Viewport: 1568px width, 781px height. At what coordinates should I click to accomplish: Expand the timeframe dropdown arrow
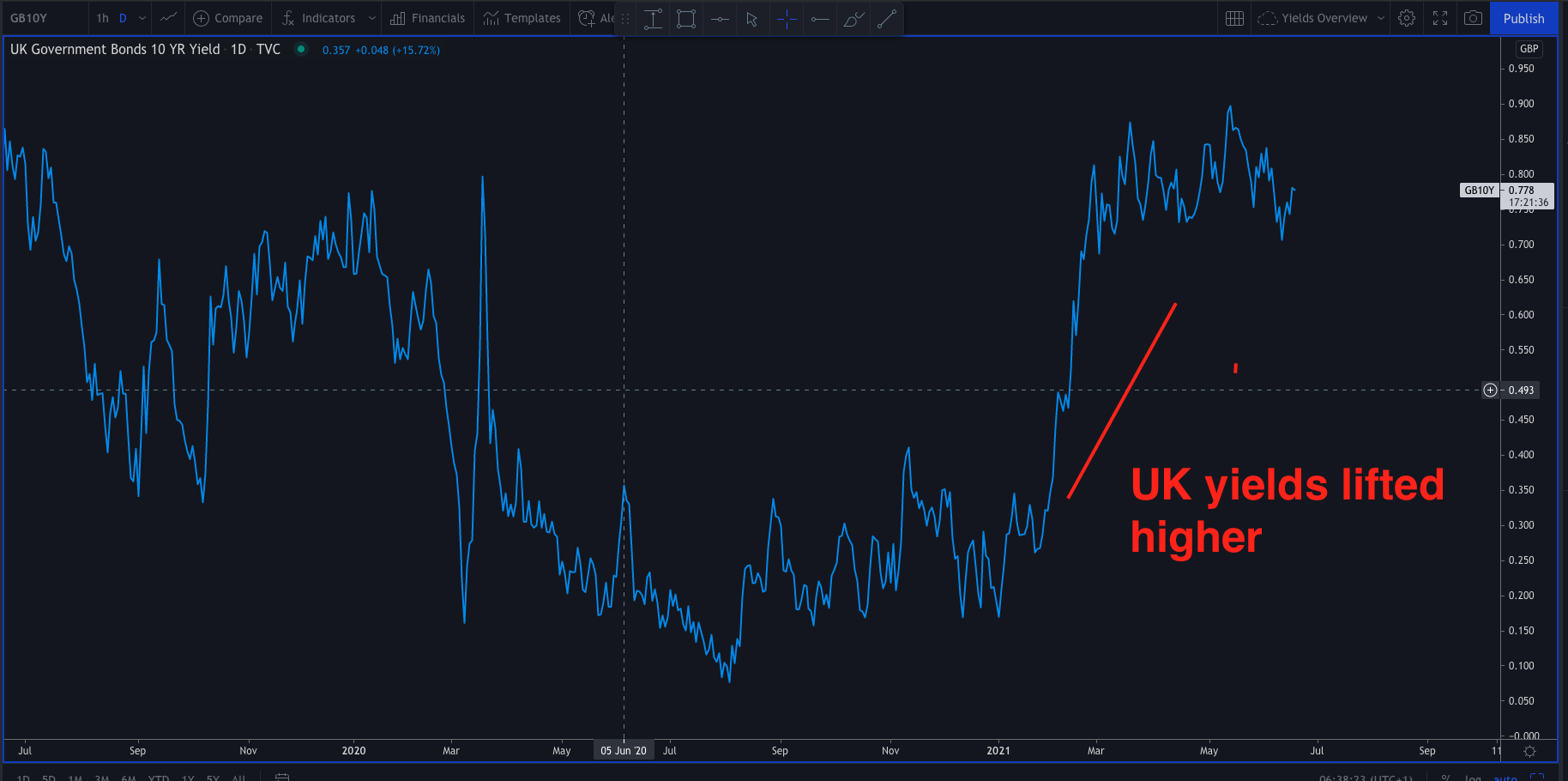142,18
